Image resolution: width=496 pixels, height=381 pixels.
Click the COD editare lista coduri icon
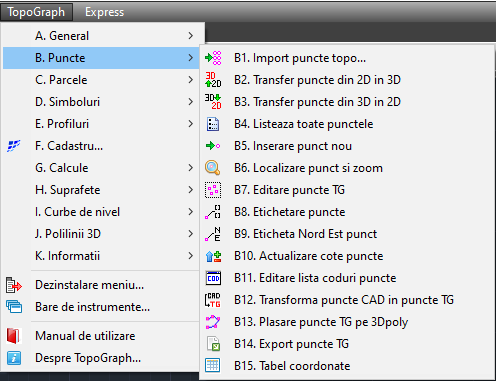pyautogui.click(x=213, y=278)
